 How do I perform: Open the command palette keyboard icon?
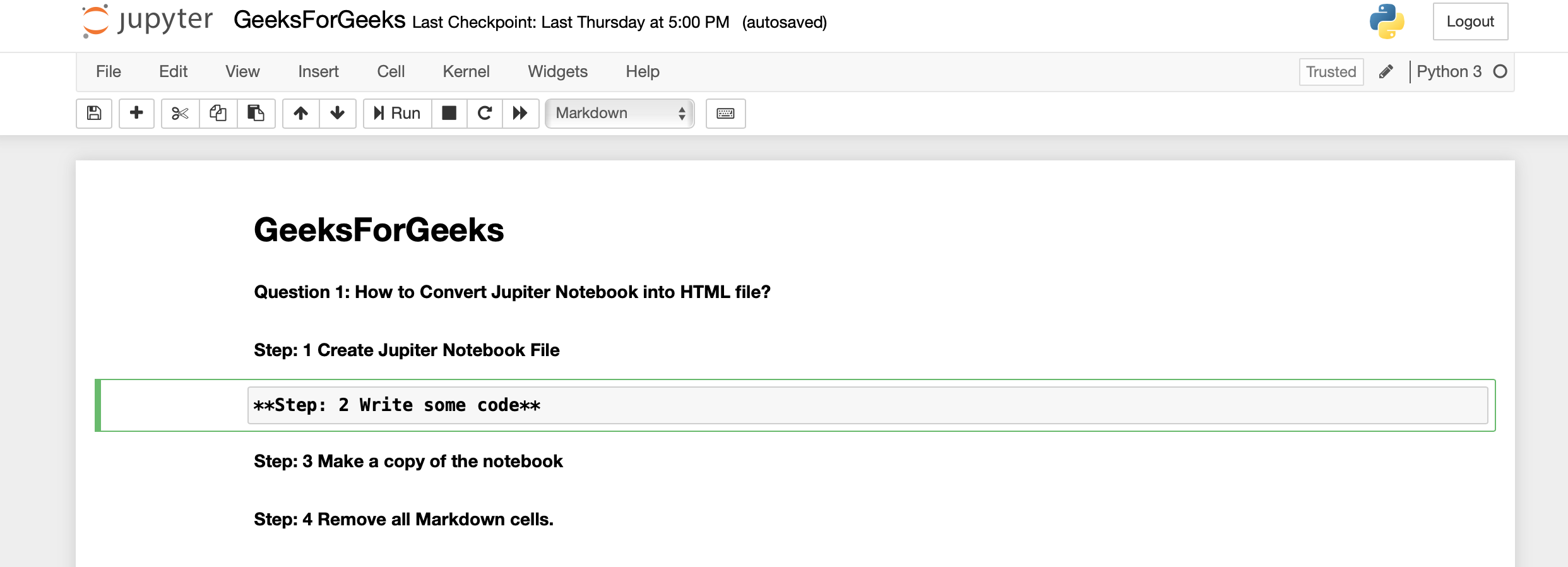[x=725, y=114]
